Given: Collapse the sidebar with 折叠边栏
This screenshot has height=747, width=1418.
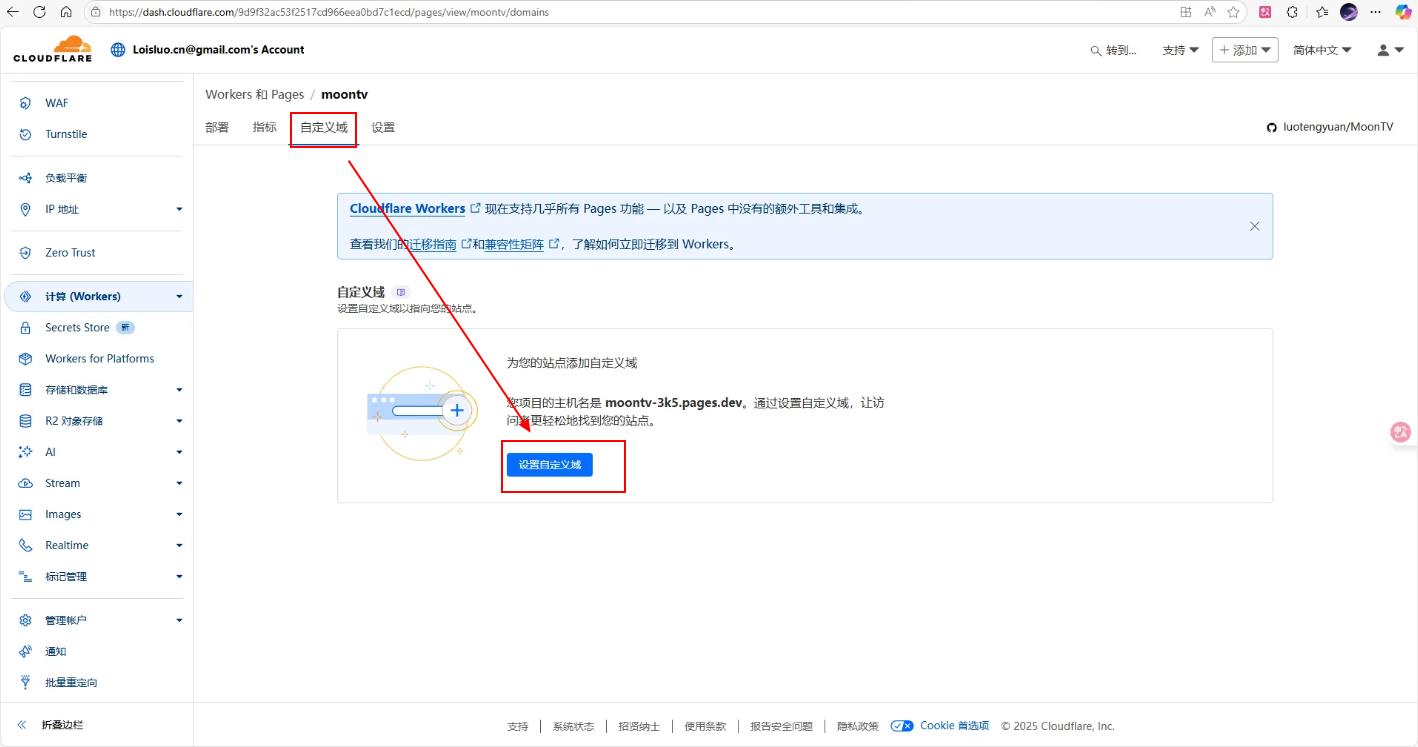Looking at the screenshot, I should (x=50, y=725).
